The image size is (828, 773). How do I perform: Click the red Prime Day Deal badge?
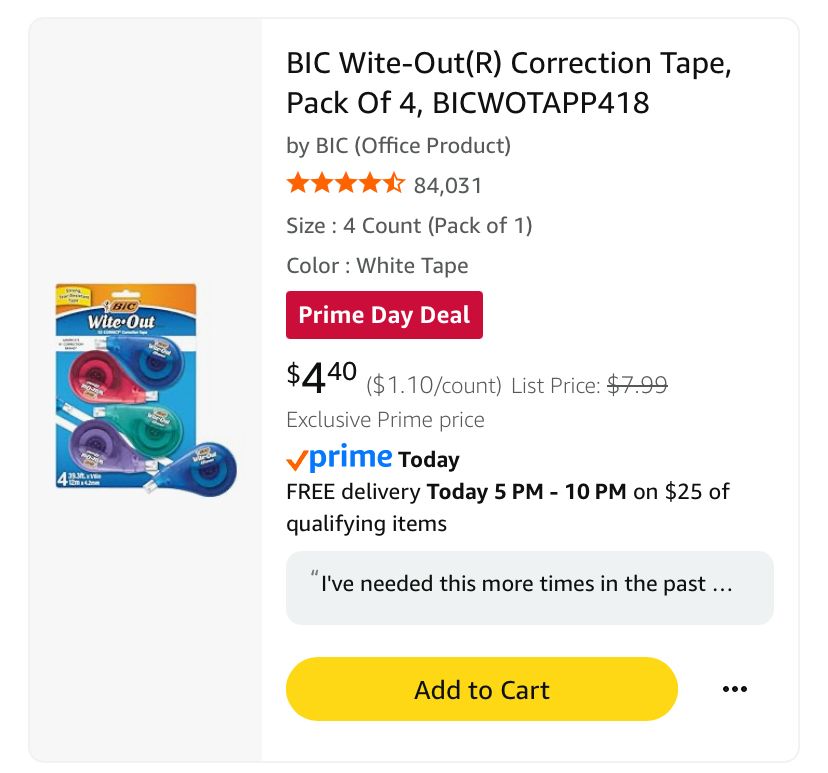coord(384,315)
